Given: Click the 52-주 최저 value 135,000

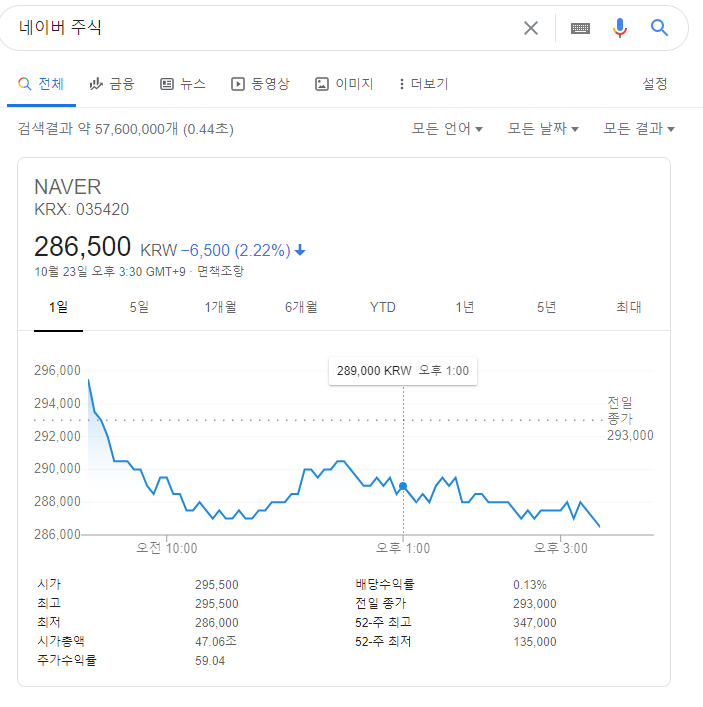Looking at the screenshot, I should pyautogui.click(x=535, y=642).
